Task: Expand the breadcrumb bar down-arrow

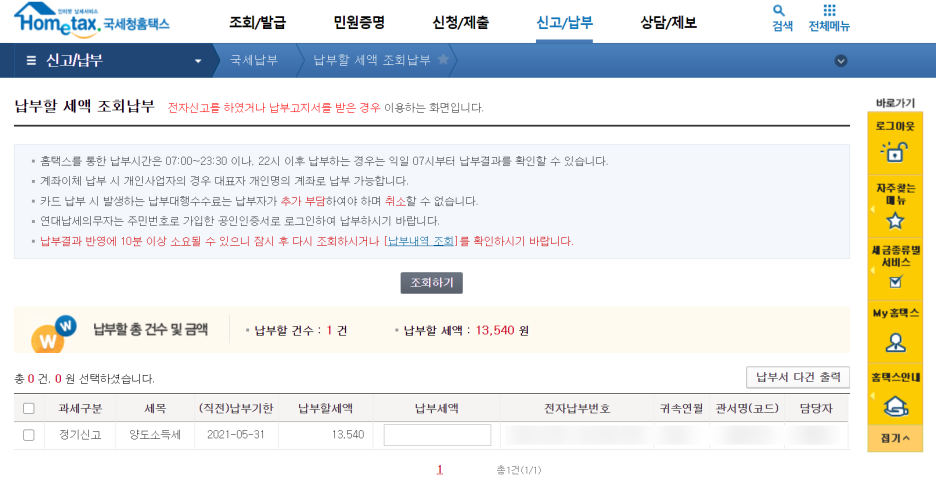Action: (x=840, y=60)
